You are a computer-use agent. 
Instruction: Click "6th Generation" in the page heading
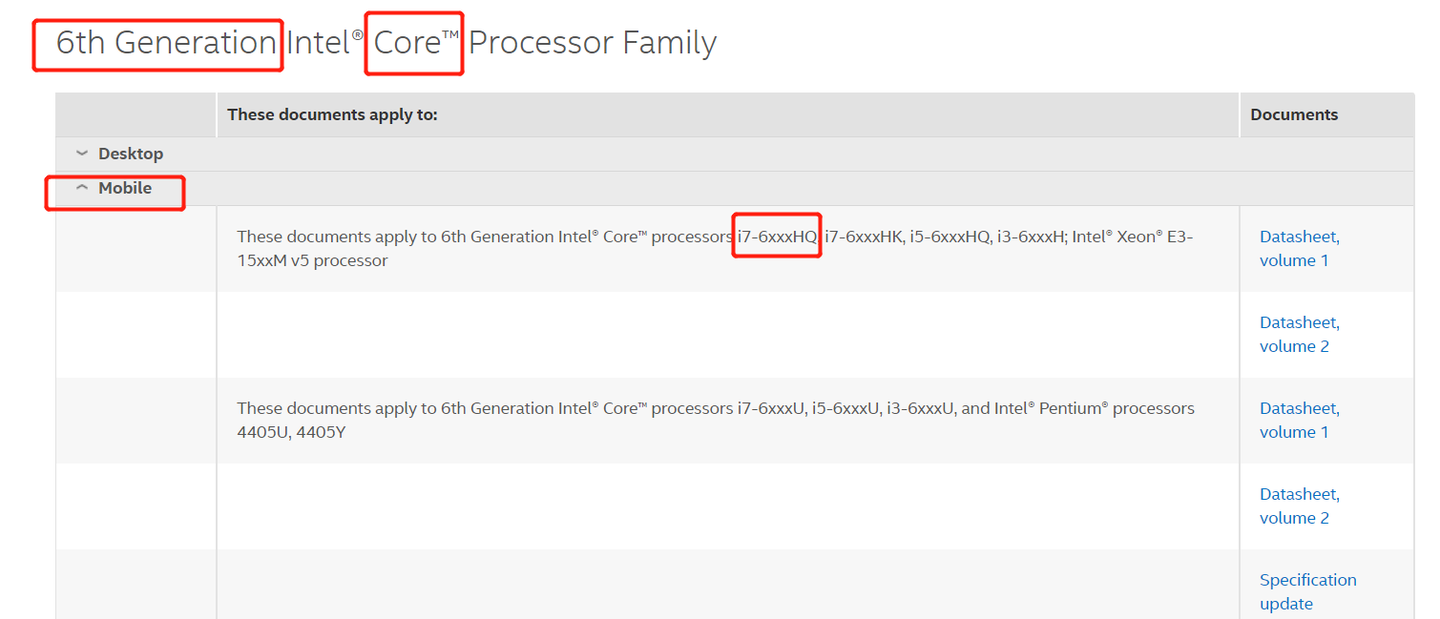(166, 43)
